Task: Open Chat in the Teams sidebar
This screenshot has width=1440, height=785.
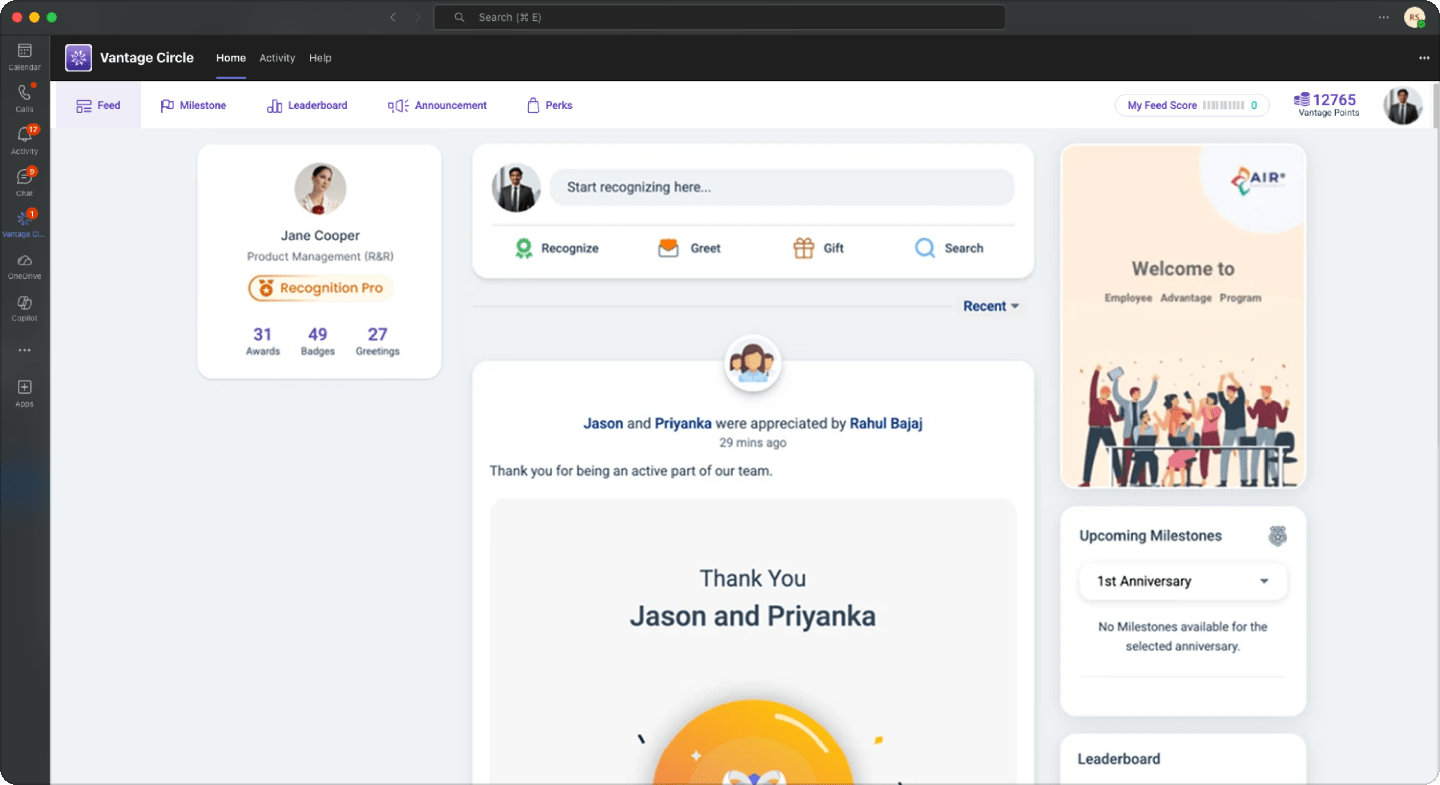Action: pyautogui.click(x=24, y=182)
